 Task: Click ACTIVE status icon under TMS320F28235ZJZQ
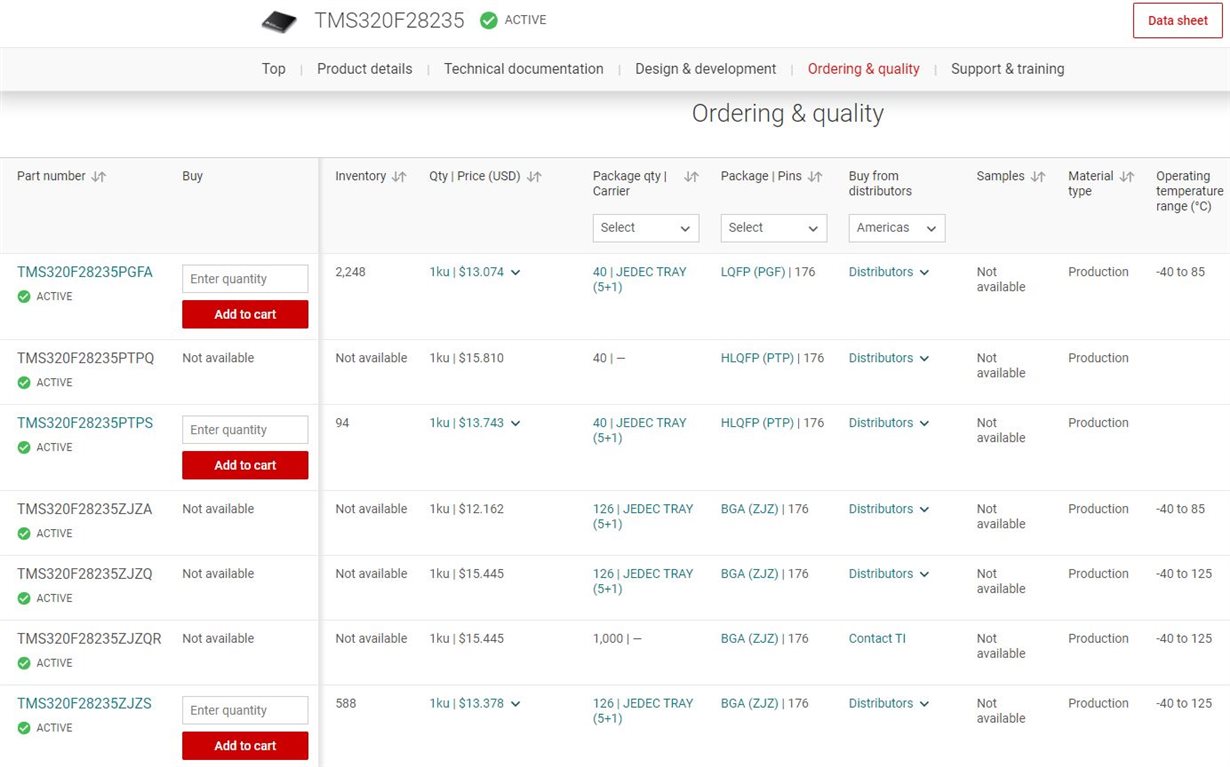pos(24,598)
